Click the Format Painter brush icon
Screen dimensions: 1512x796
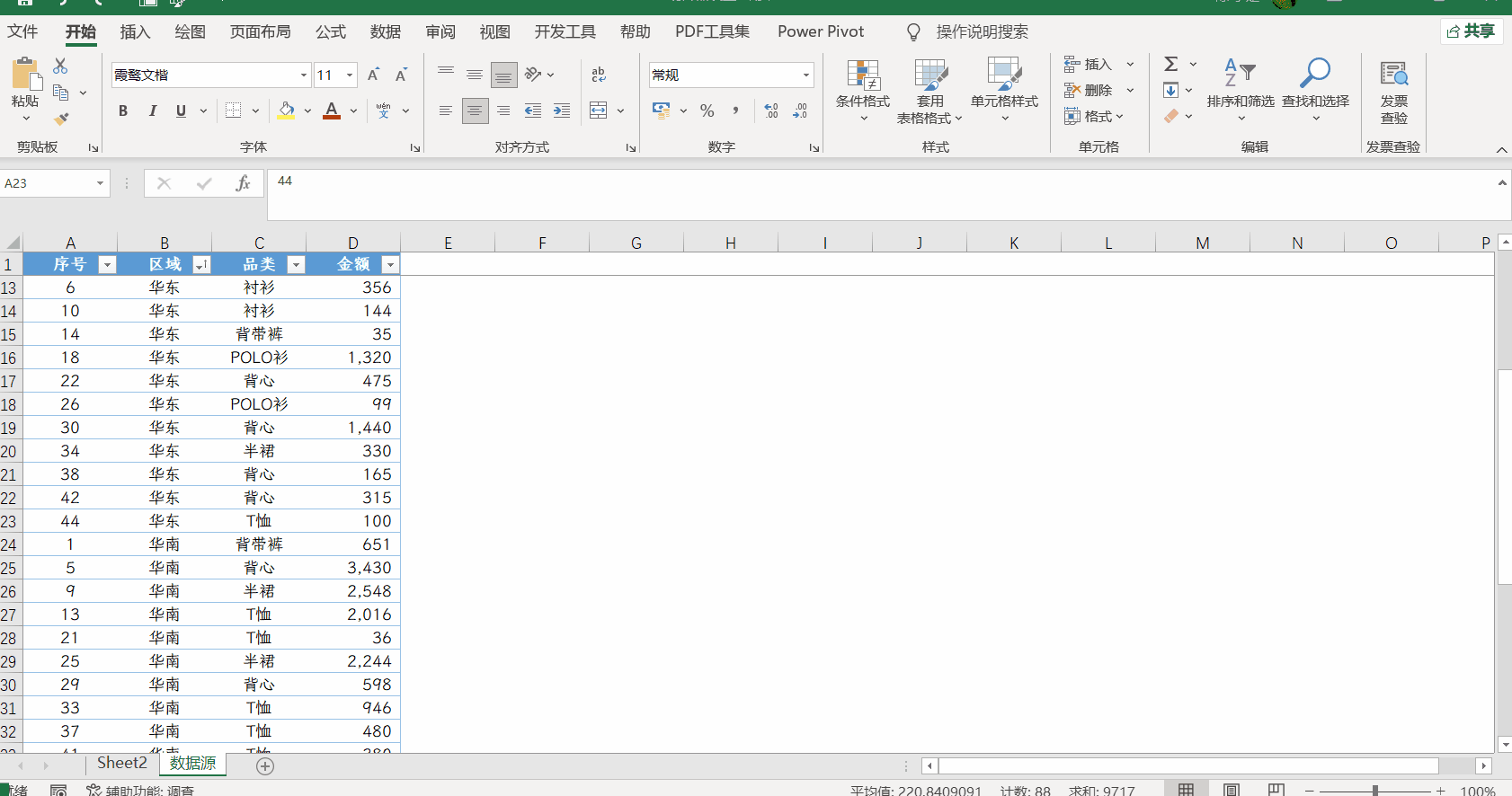click(60, 119)
